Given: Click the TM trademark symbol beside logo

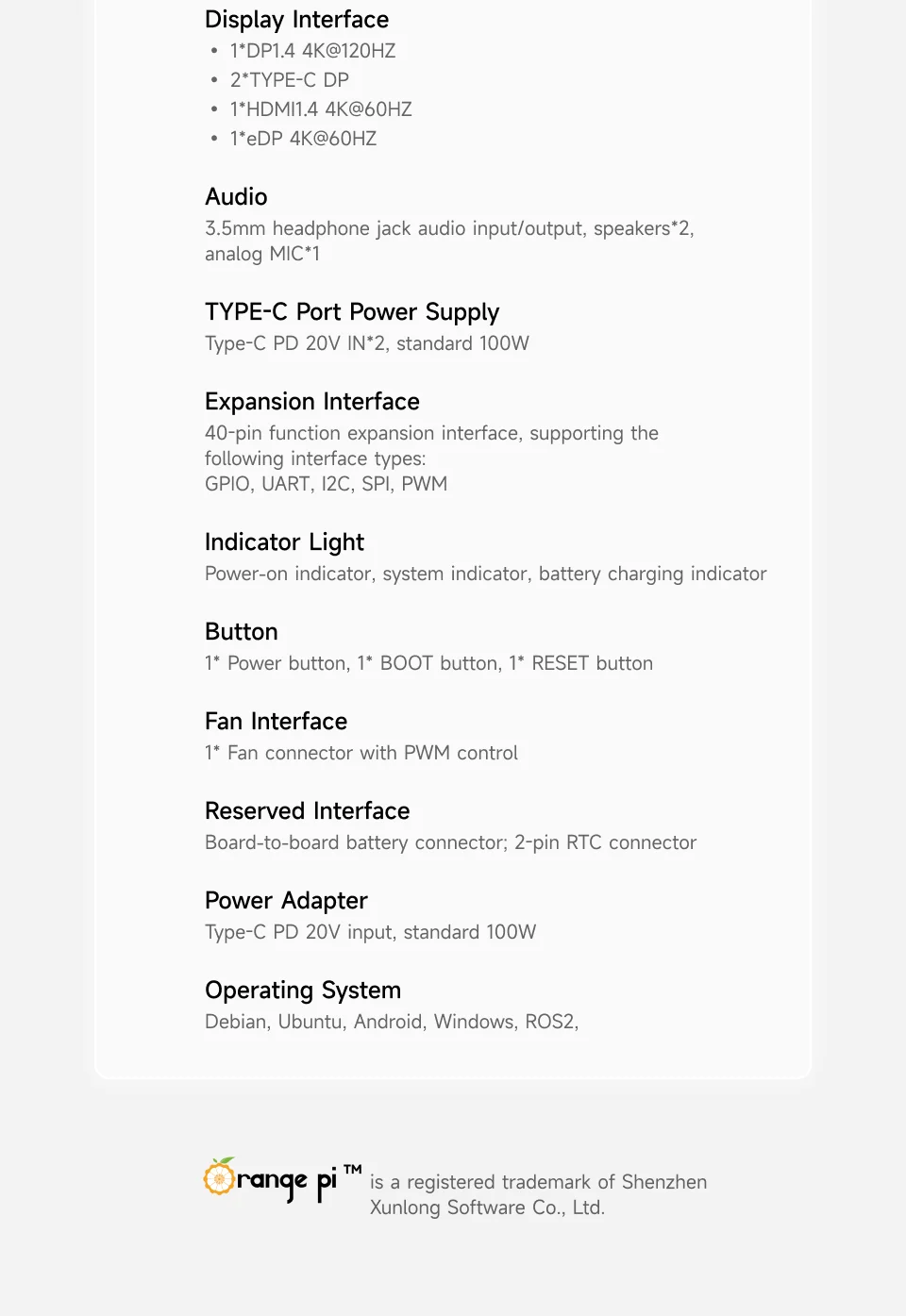Looking at the screenshot, I should 352,1170.
